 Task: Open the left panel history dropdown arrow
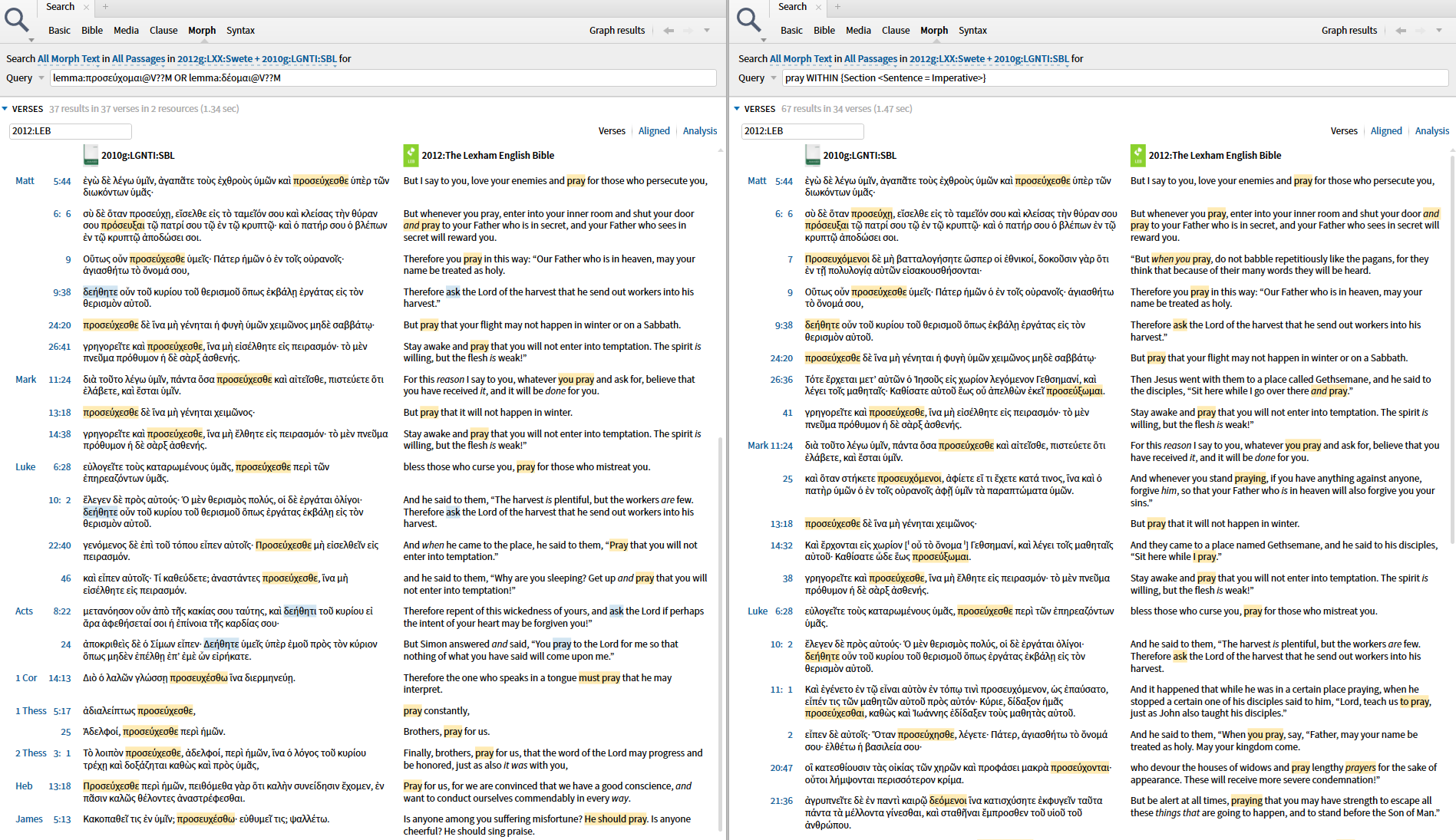707,31
